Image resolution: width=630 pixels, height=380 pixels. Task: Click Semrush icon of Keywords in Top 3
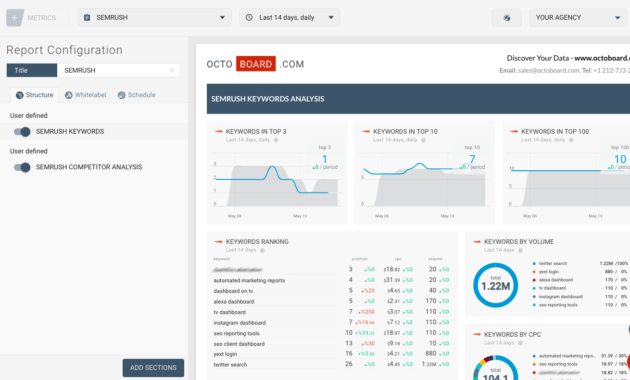click(218, 131)
